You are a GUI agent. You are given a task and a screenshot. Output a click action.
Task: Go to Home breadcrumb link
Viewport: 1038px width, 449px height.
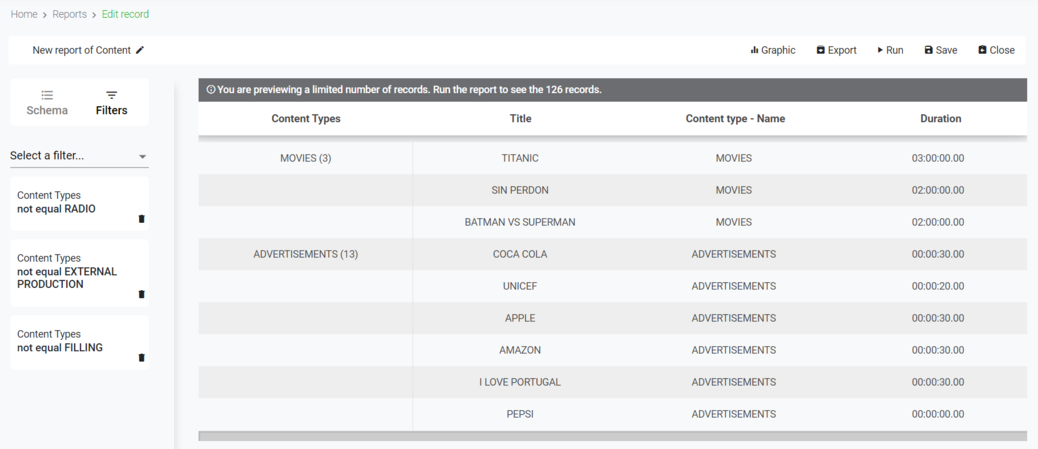(24, 14)
